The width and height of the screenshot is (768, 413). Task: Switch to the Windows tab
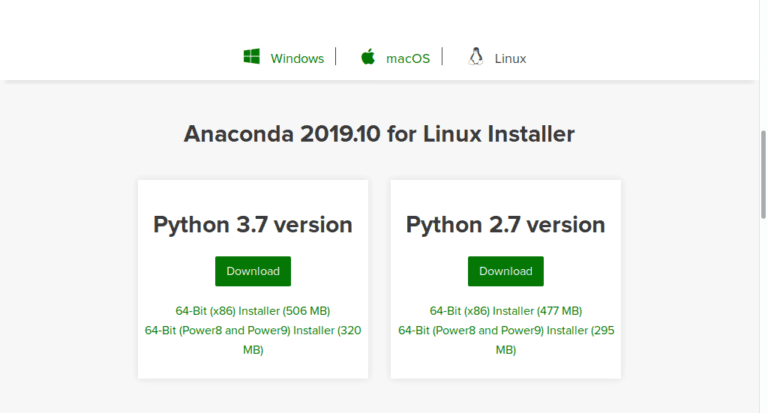tap(297, 59)
